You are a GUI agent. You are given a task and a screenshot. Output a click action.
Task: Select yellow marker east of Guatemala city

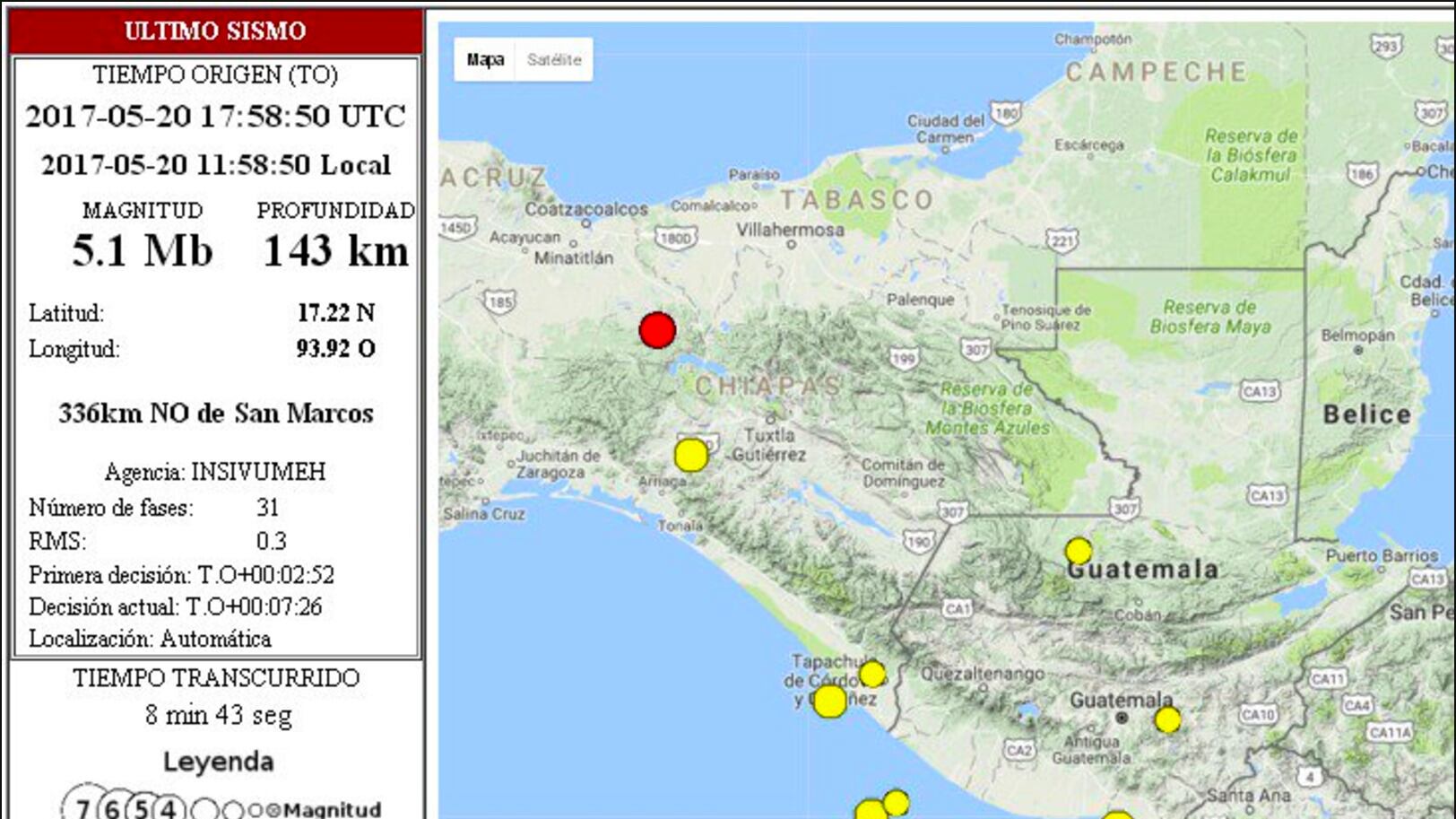tap(1167, 719)
